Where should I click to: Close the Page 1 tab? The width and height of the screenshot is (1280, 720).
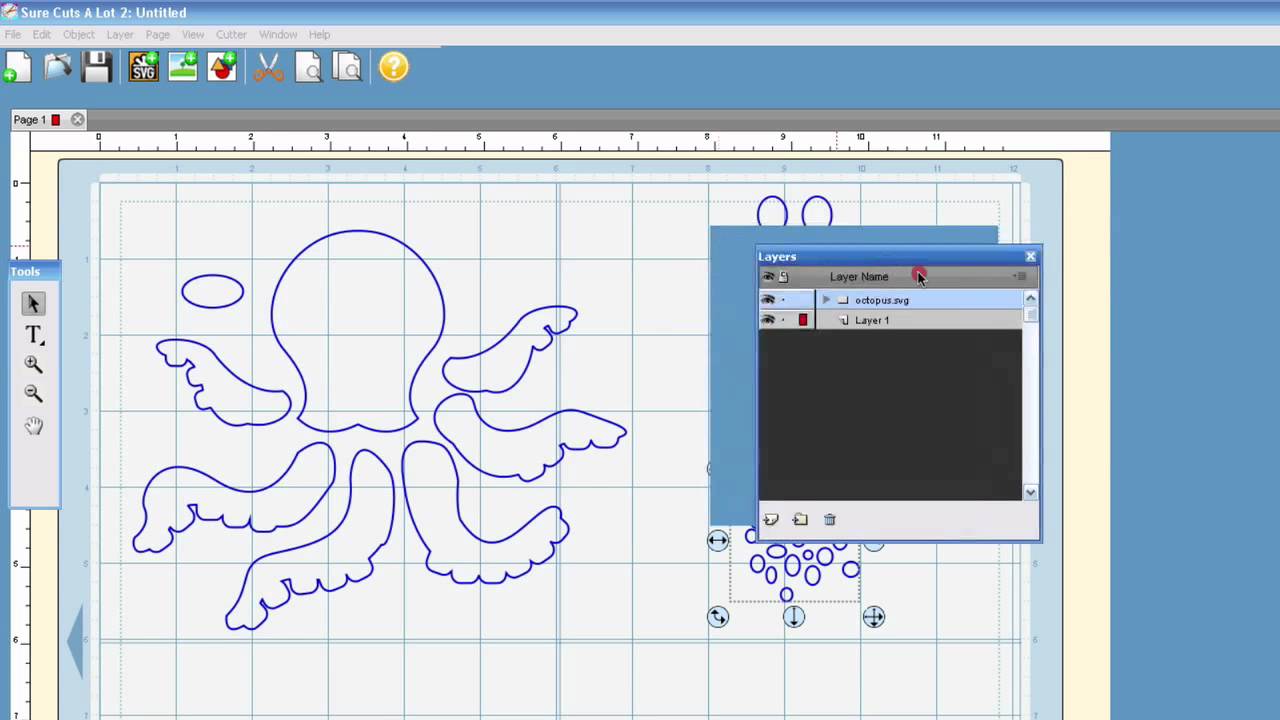(x=77, y=120)
